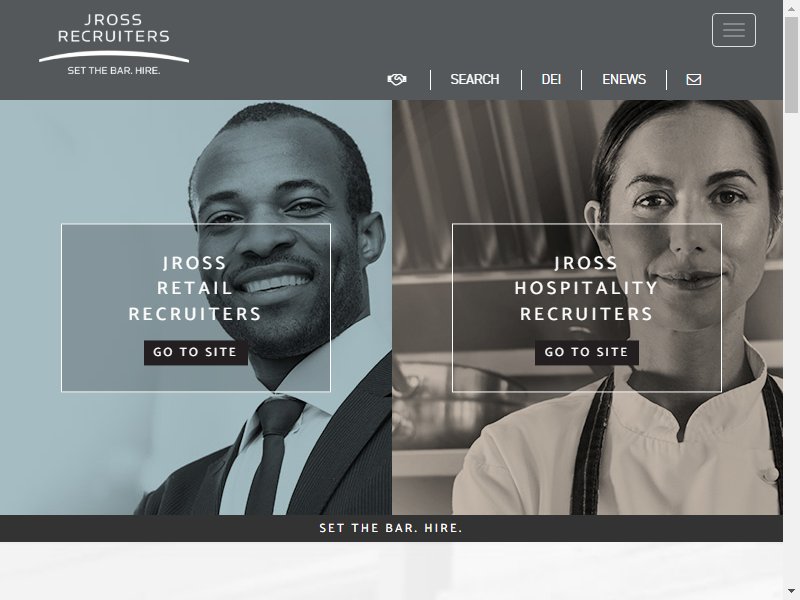Screen dimensions: 800x600
Task: Click the dark SET THE BAR. HIRE. banner
Action: [391, 528]
